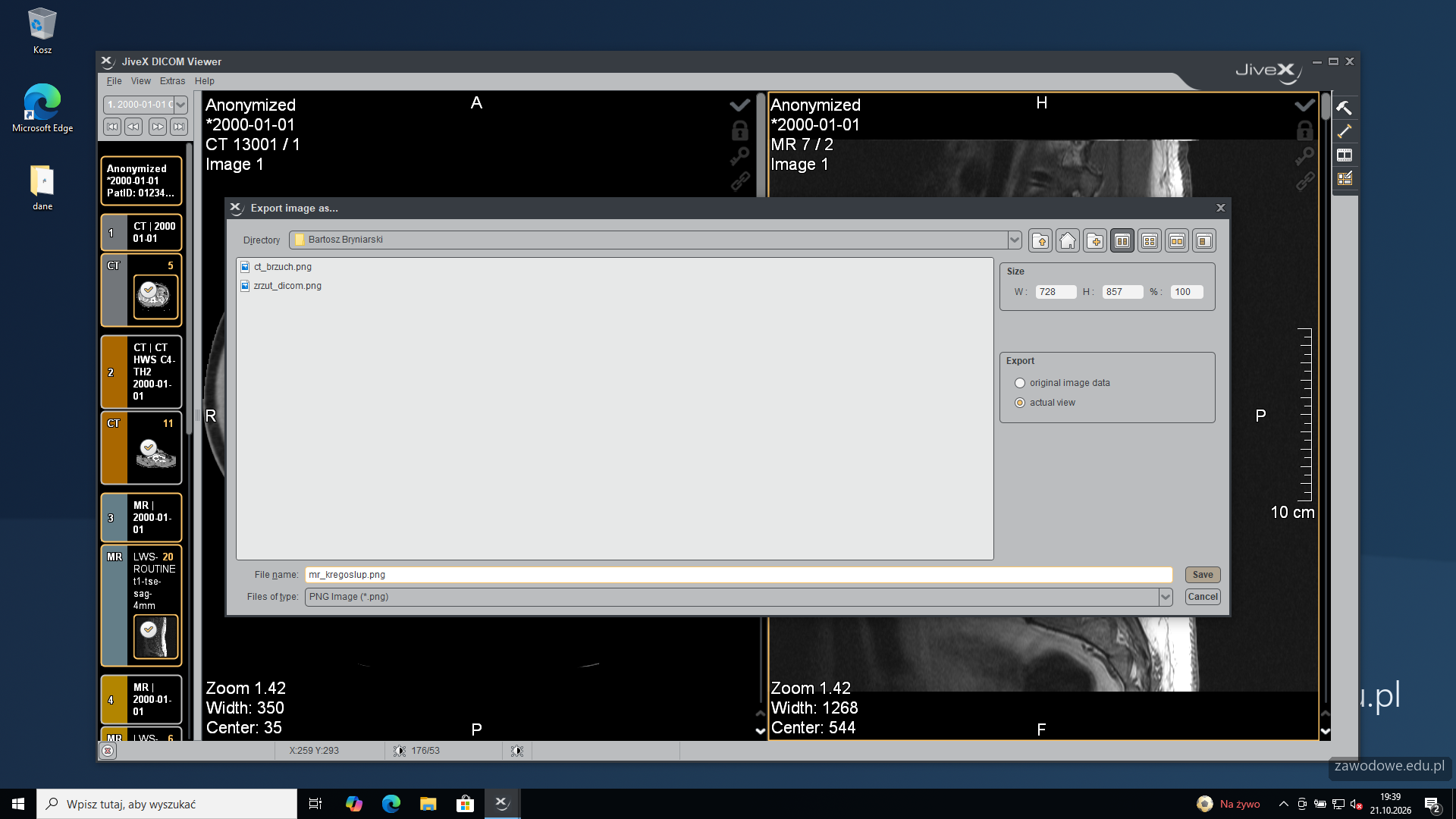The width and height of the screenshot is (1456, 819).
Task: Jump to the first study in sidebar
Action: pyautogui.click(x=112, y=127)
